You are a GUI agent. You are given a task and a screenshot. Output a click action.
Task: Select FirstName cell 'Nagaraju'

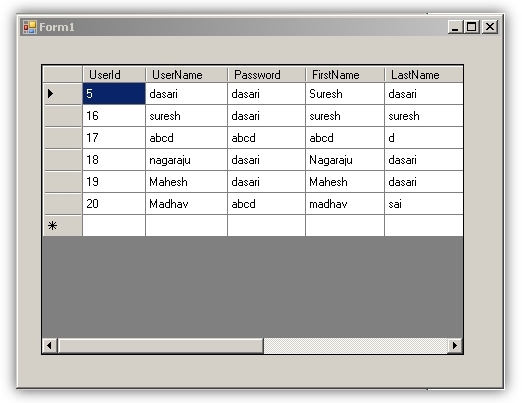click(345, 160)
